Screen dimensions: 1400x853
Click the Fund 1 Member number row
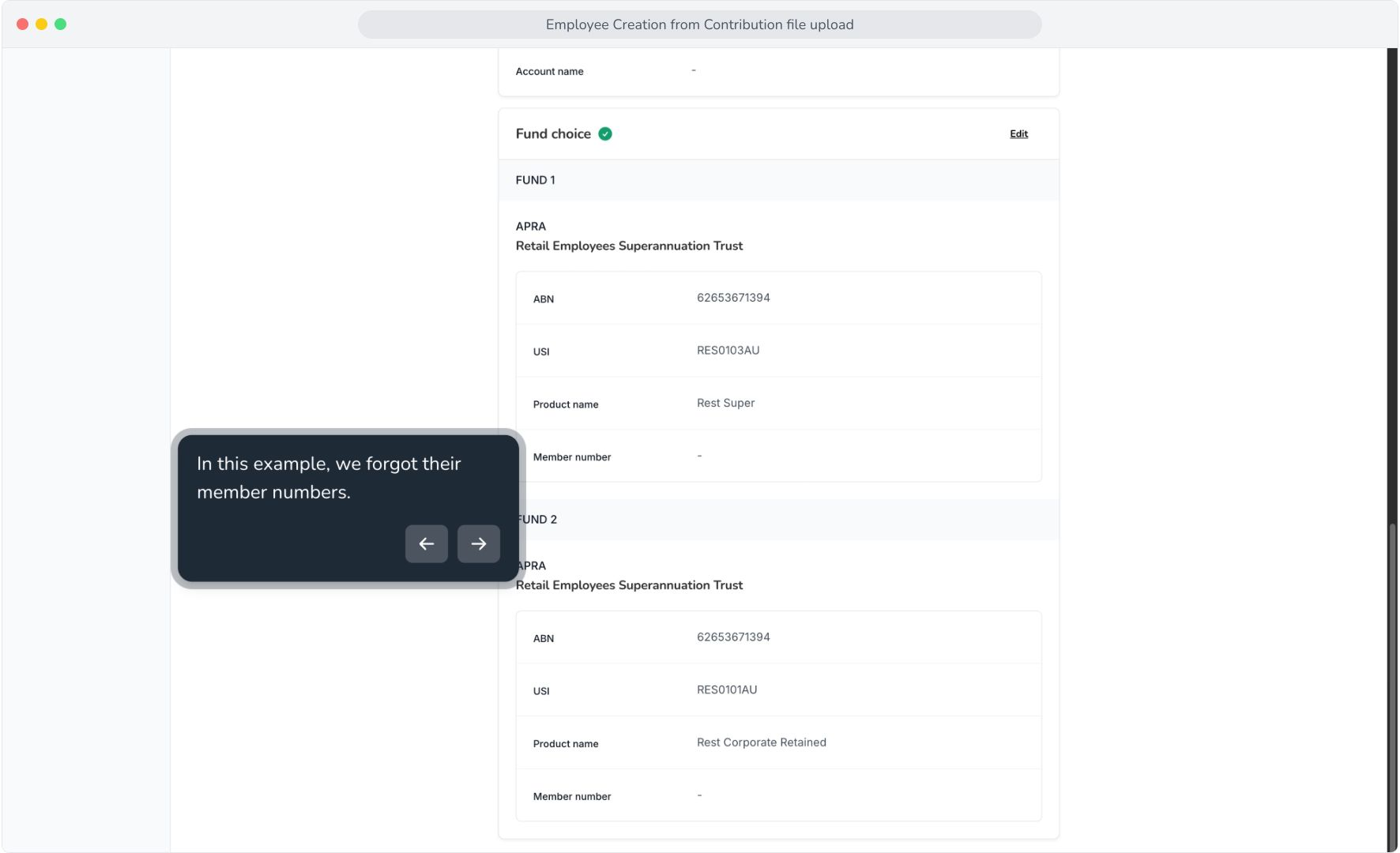tap(778, 456)
